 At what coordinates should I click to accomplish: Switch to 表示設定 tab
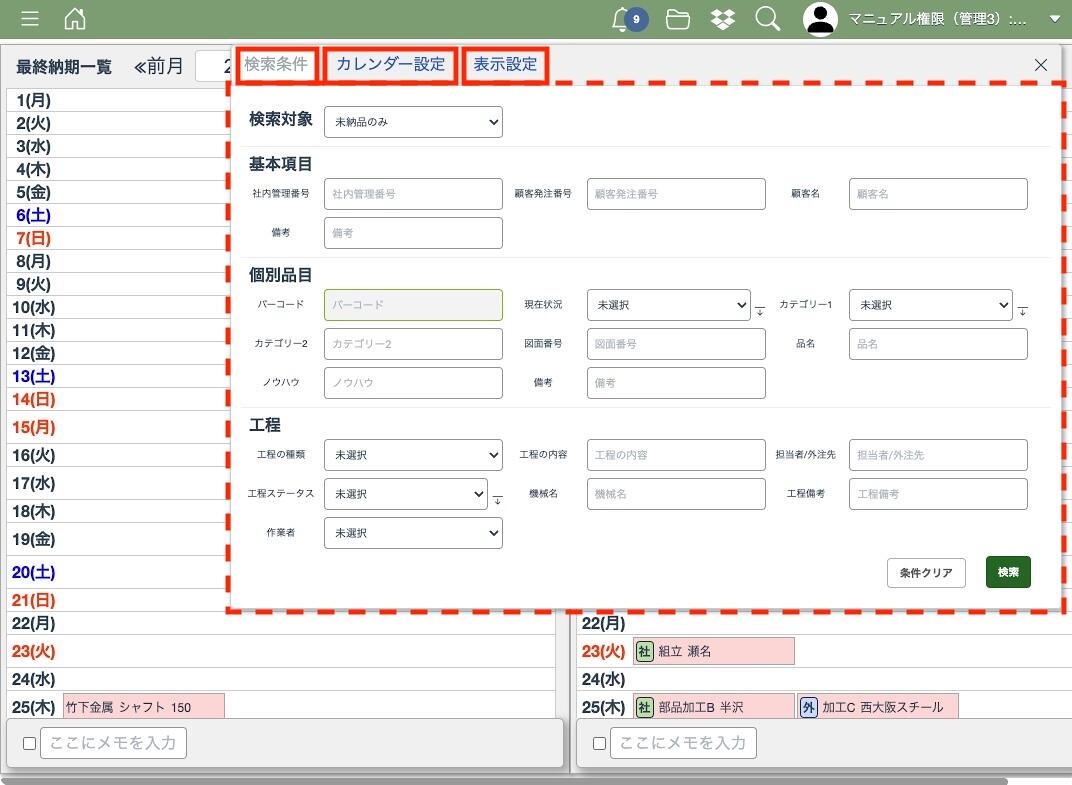pos(505,65)
